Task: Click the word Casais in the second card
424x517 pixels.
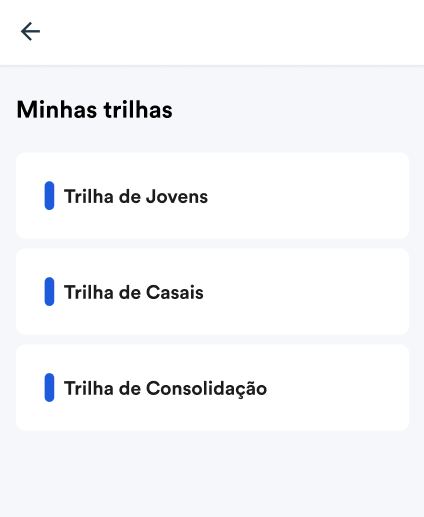Action: (175, 292)
